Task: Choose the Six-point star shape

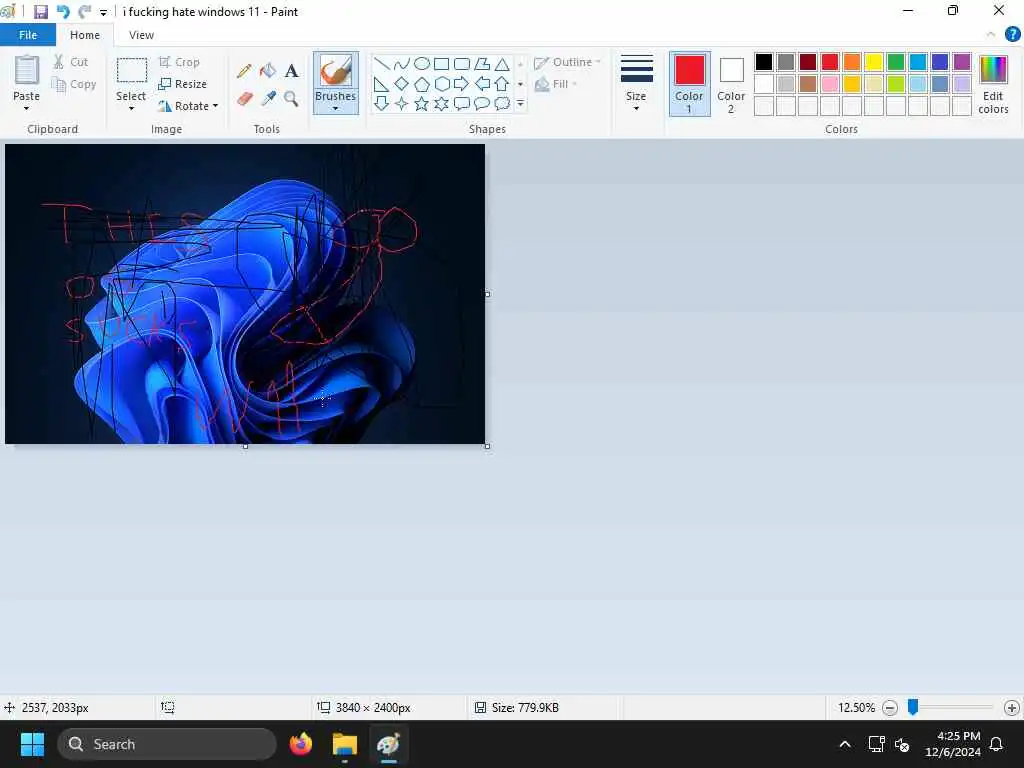Action: click(441, 103)
